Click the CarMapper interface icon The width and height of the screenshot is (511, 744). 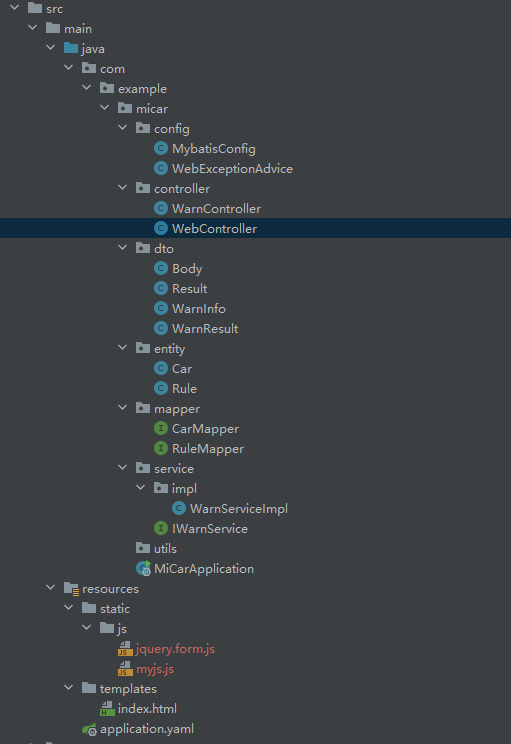tap(161, 428)
